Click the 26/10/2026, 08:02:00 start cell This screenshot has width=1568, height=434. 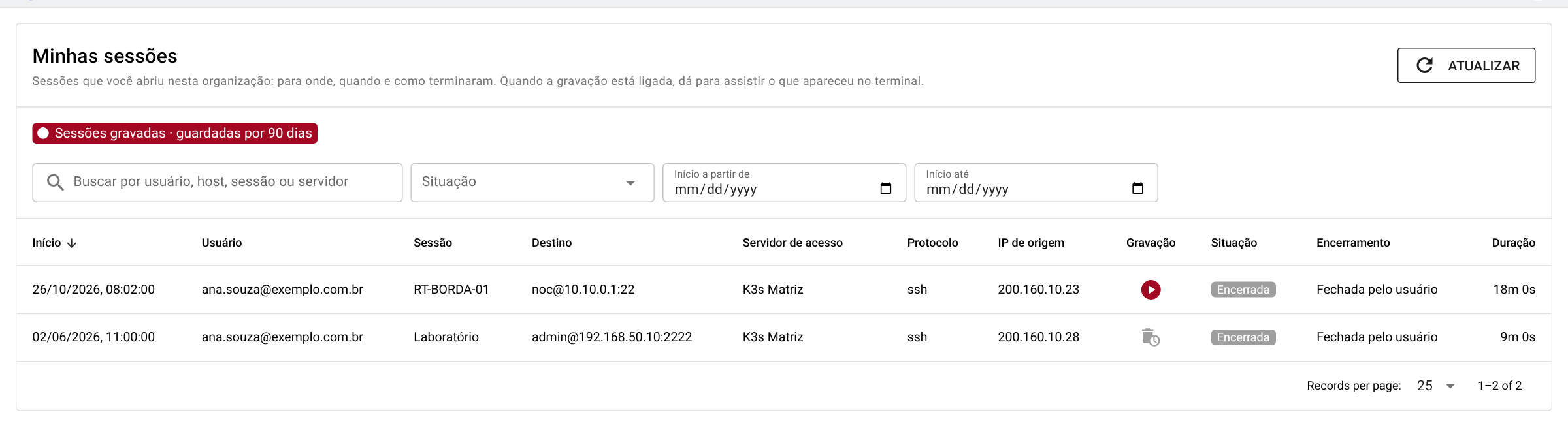click(93, 289)
